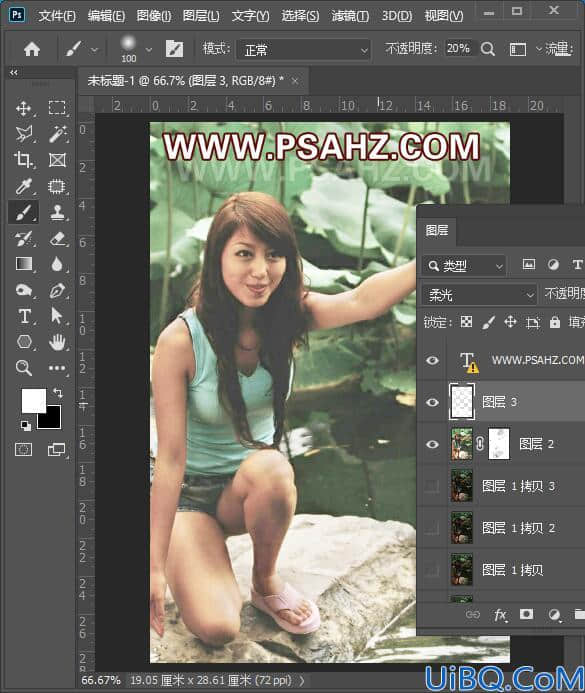Select the Blur tool
Screen dimensions: 585x693
tap(57, 264)
